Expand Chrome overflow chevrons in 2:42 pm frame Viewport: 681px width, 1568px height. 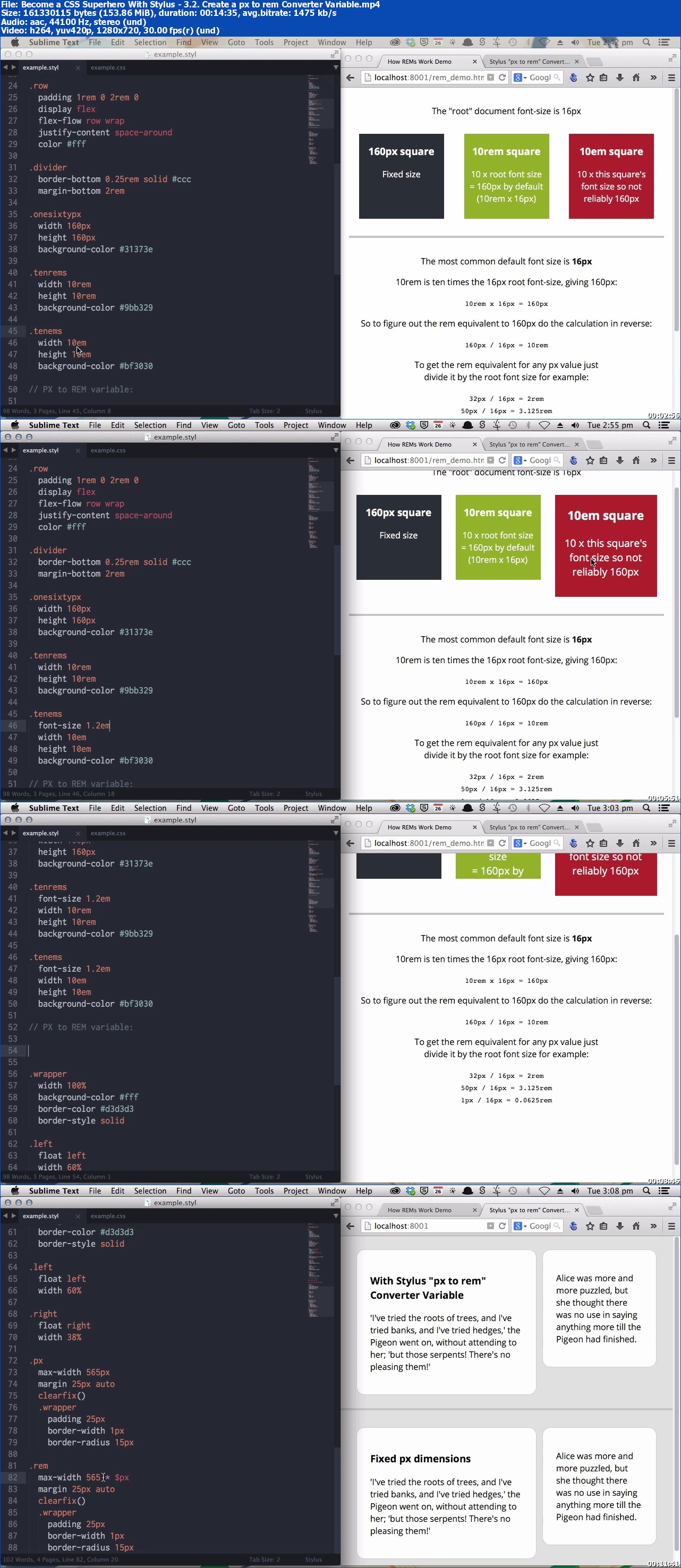point(653,78)
